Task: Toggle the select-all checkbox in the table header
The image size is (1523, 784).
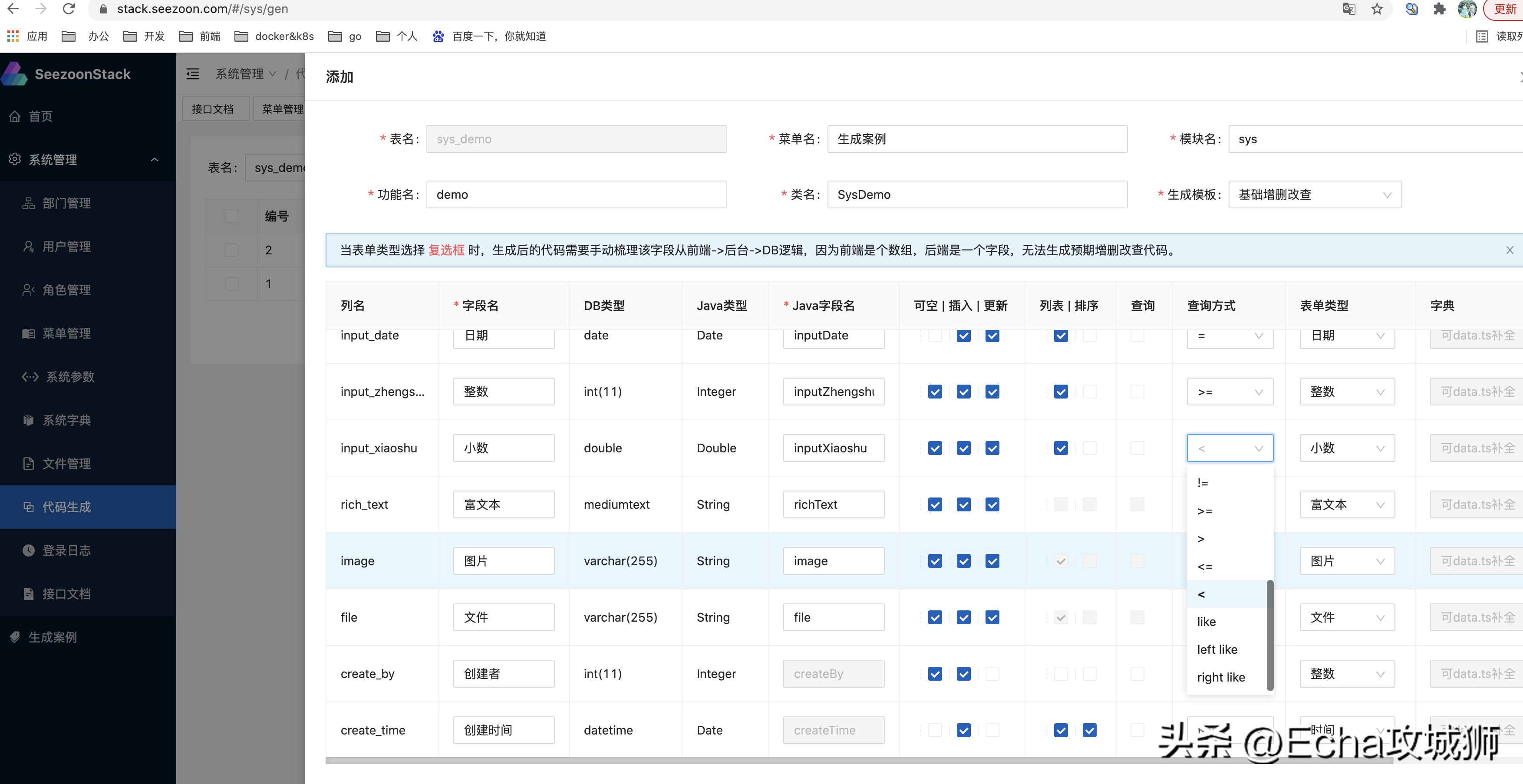Action: 231,216
